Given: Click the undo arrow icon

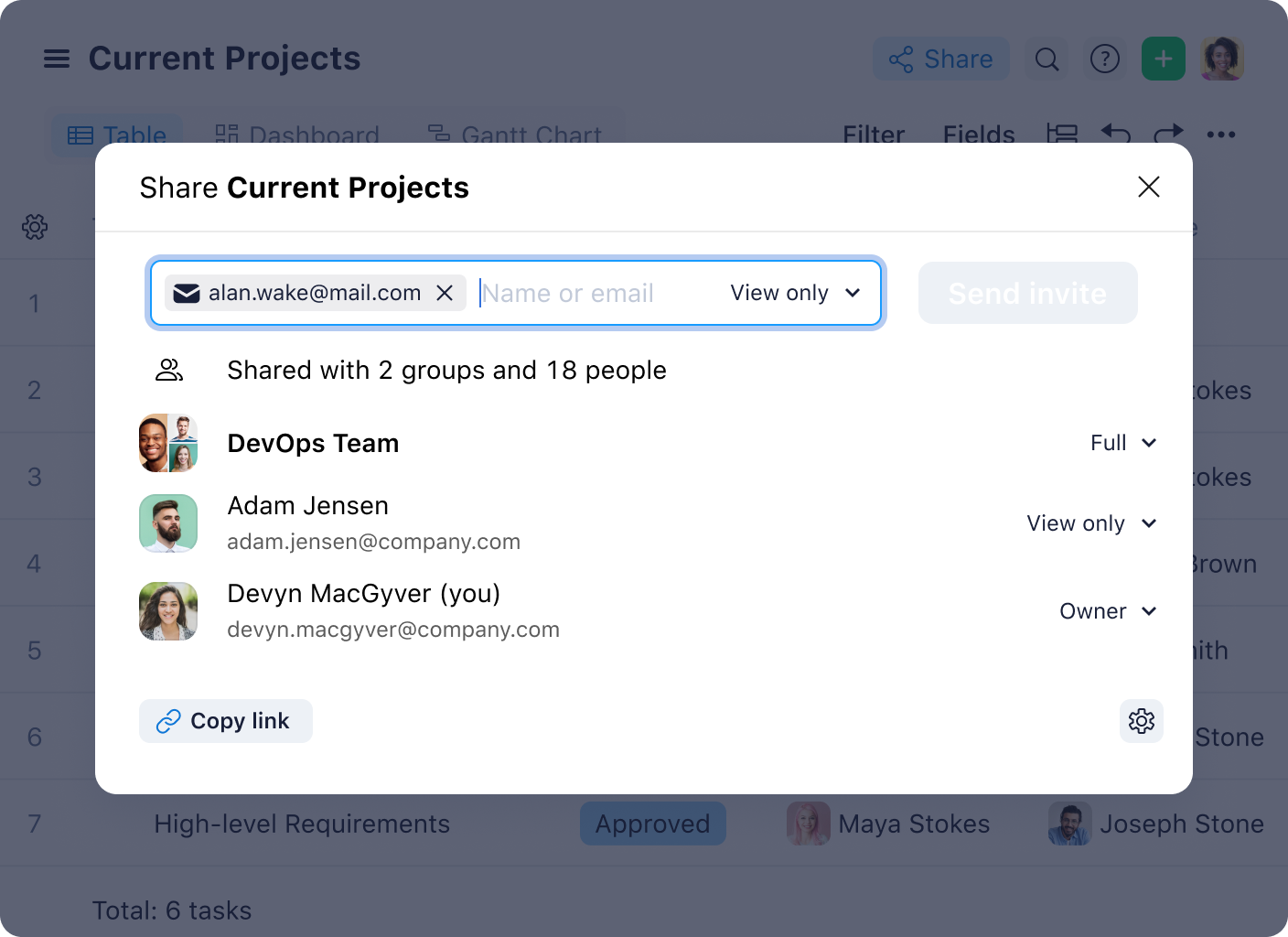Looking at the screenshot, I should (1114, 134).
